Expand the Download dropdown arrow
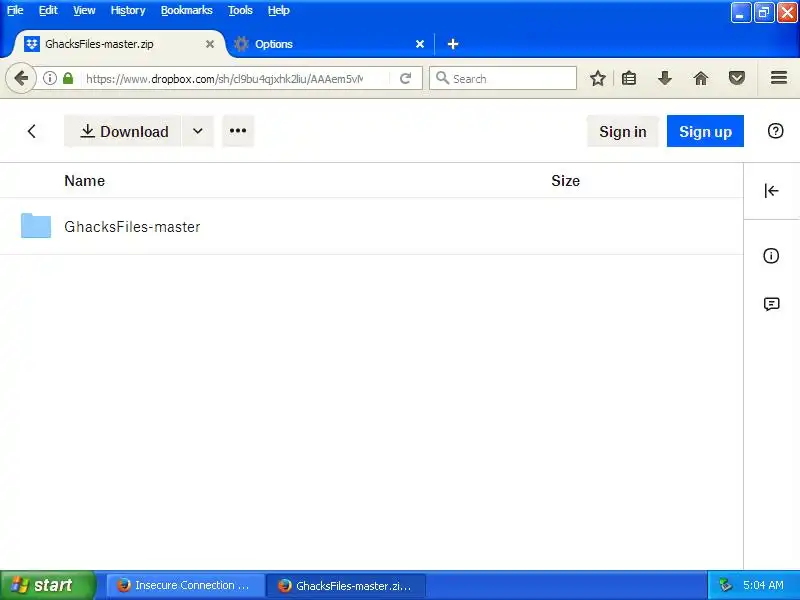 [198, 131]
